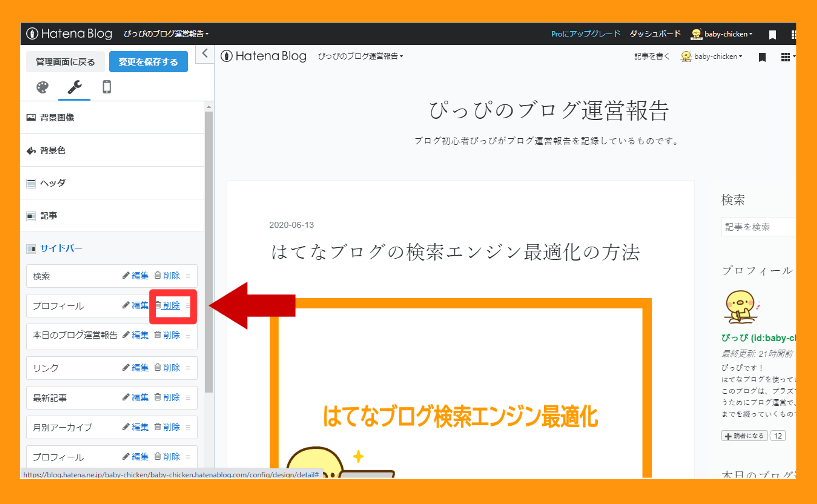
Task: Save changes with 変更を保存する button
Action: [148, 62]
